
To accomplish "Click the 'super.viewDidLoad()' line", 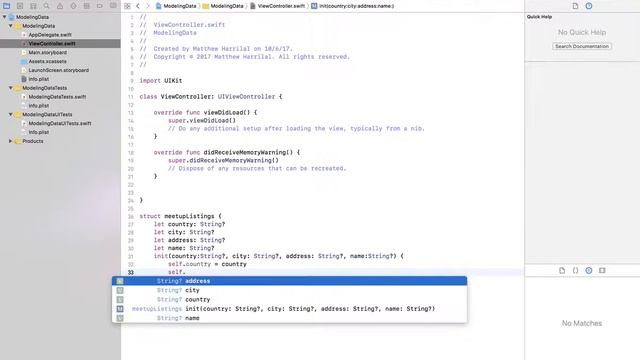I will pyautogui.click(x=202, y=120).
